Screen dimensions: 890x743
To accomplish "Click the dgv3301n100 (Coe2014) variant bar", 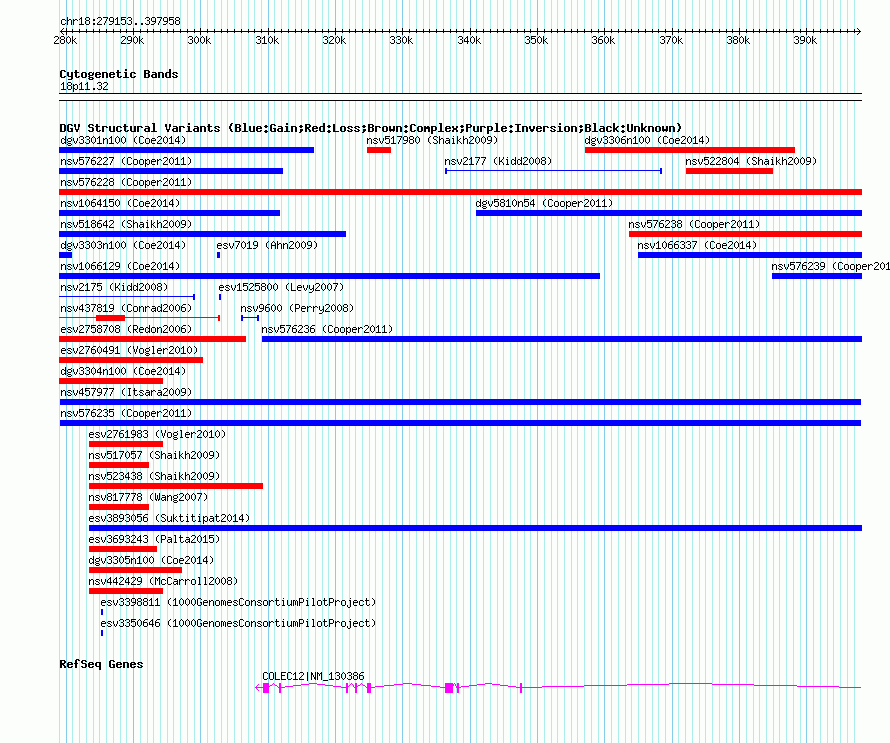I will (186, 150).
